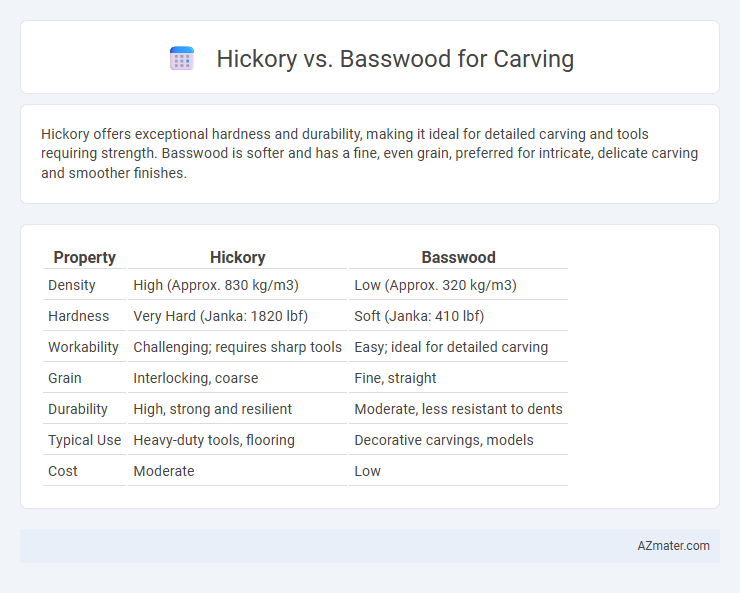Click 'Challenging; requires sharp tools' cell
Image resolution: width=740 pixels, height=593 pixels.
[237, 347]
